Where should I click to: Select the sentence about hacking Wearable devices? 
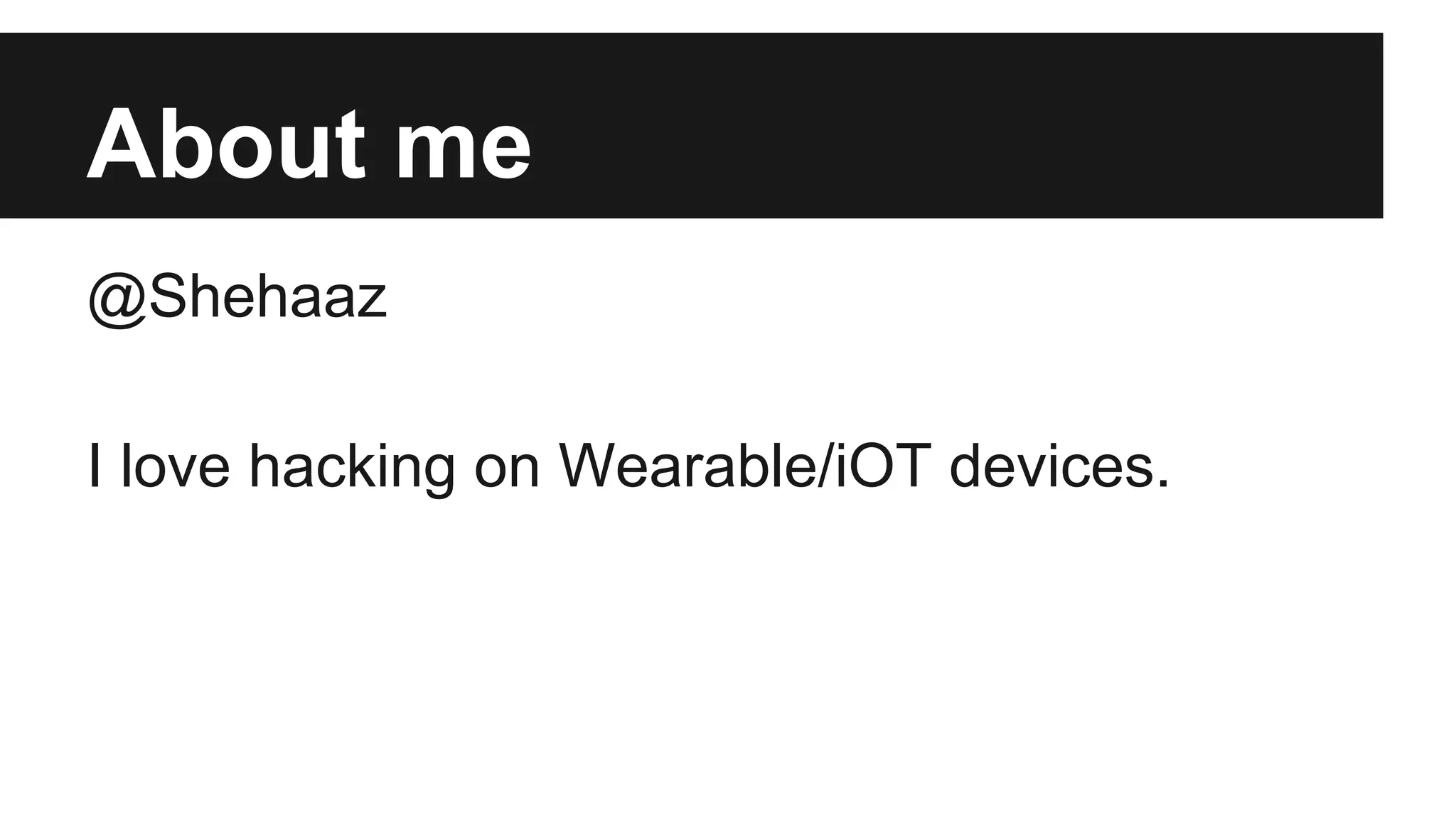click(627, 466)
